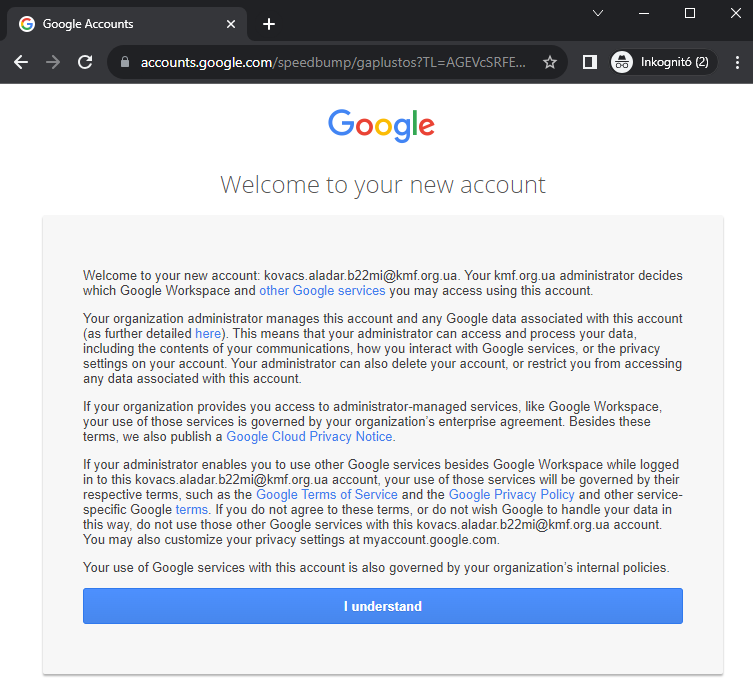Open a new tab with plus button
The width and height of the screenshot is (753, 687).
click(269, 24)
